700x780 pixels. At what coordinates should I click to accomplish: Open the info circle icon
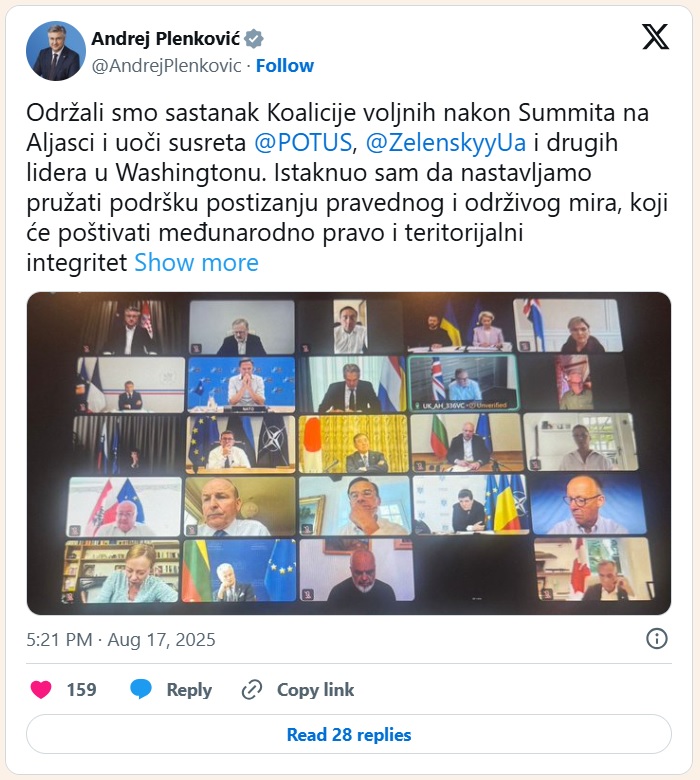656,639
